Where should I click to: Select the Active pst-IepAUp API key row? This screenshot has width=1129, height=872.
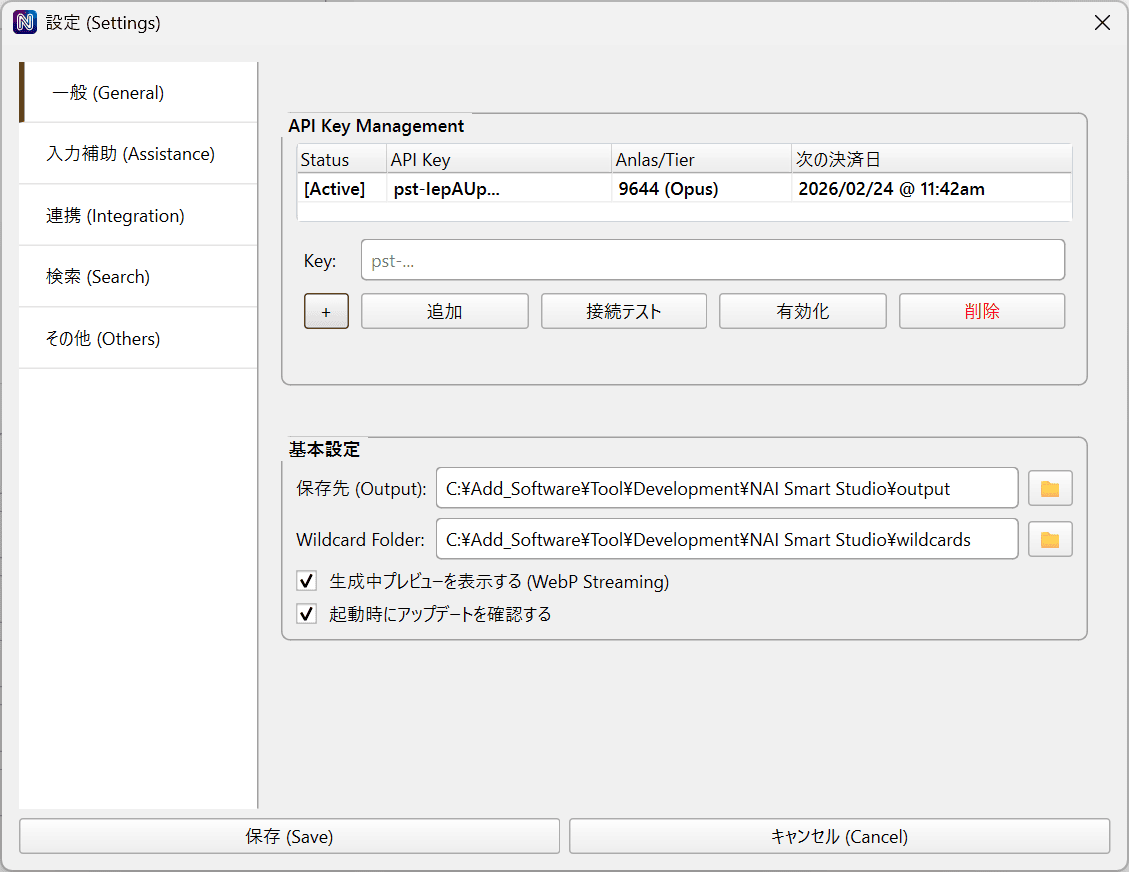pyautogui.click(x=684, y=189)
